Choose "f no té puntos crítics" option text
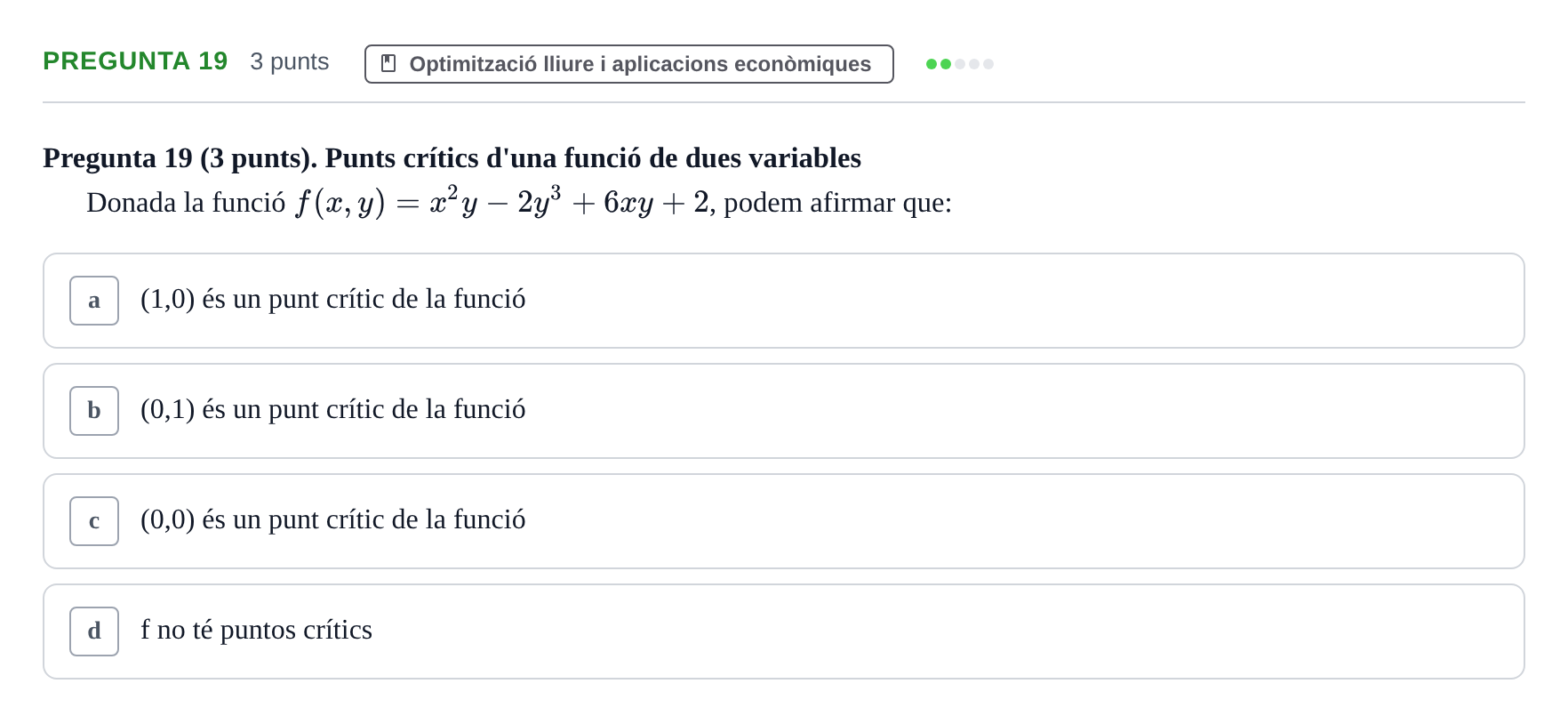This screenshot has height=724, width=1568. 256,630
